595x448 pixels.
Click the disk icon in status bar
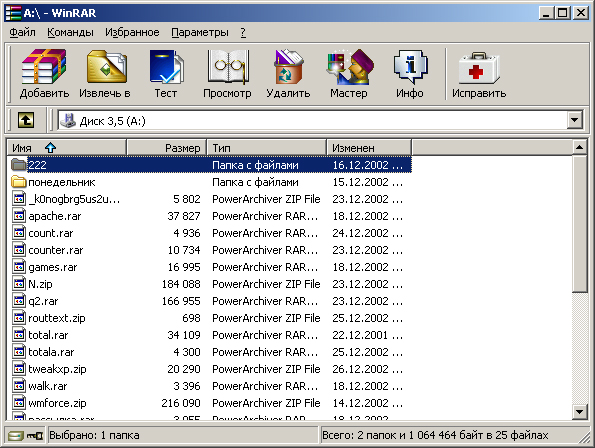click(x=15, y=435)
